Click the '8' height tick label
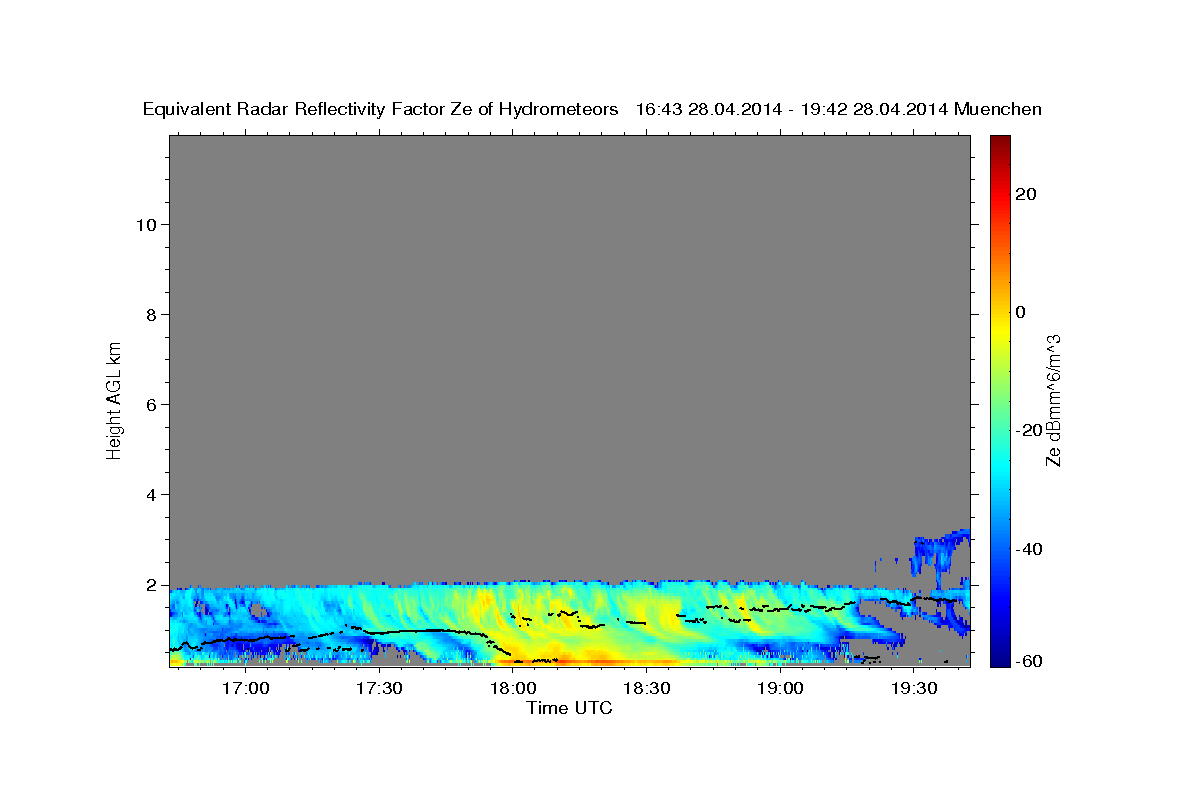The height and width of the screenshot is (800, 1200). click(x=151, y=314)
